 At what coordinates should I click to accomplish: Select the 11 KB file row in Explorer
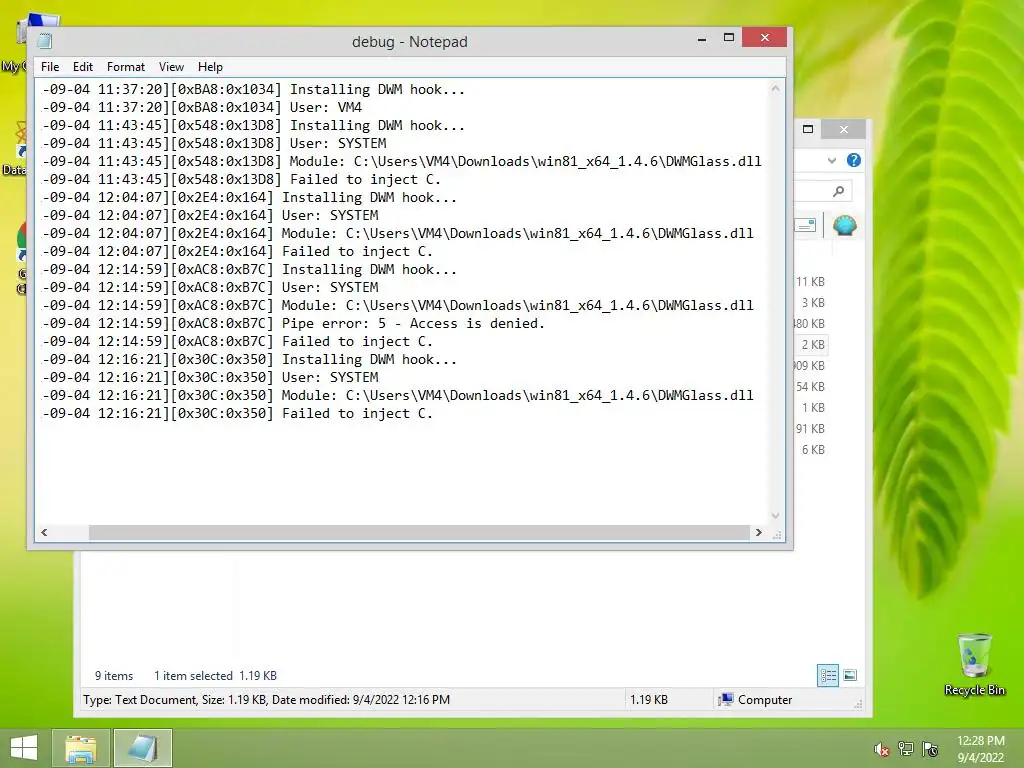click(810, 281)
